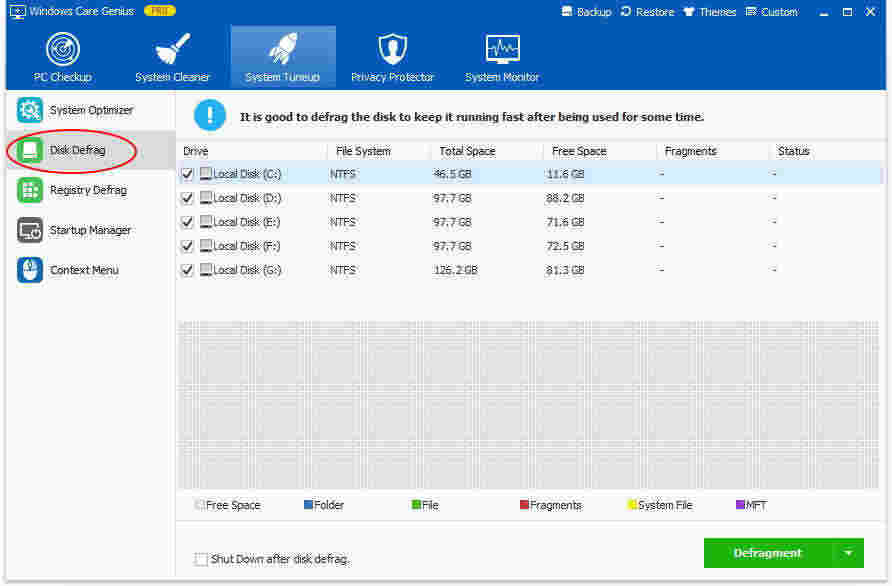Click the 46.5 GB total space cell
892x586 pixels.
[x=452, y=174]
